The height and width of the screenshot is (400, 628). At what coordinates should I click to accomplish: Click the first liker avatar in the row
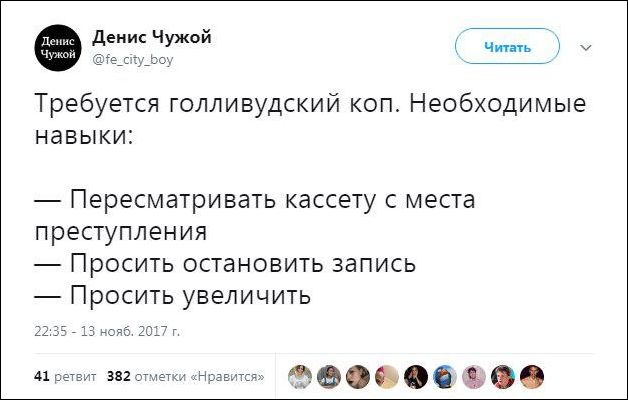coord(299,376)
